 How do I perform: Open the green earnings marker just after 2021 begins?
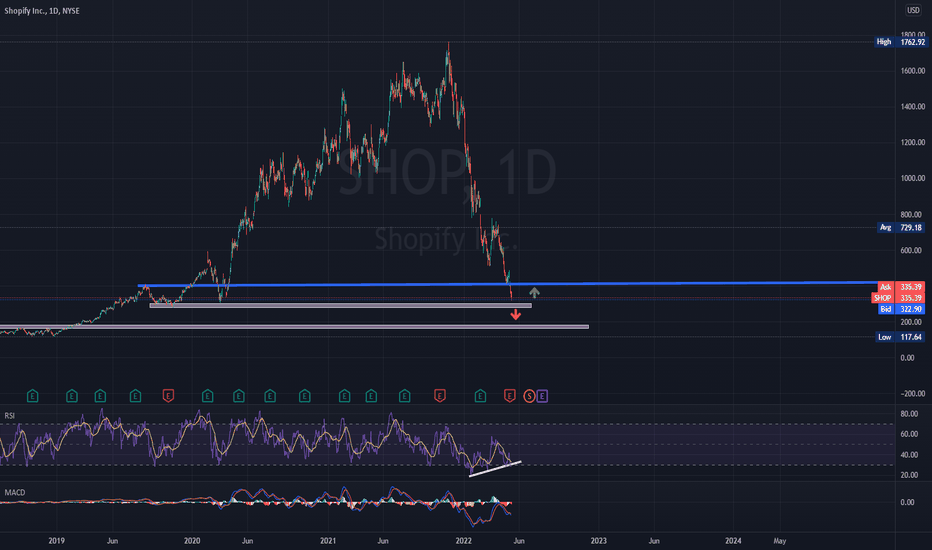[x=345, y=396]
